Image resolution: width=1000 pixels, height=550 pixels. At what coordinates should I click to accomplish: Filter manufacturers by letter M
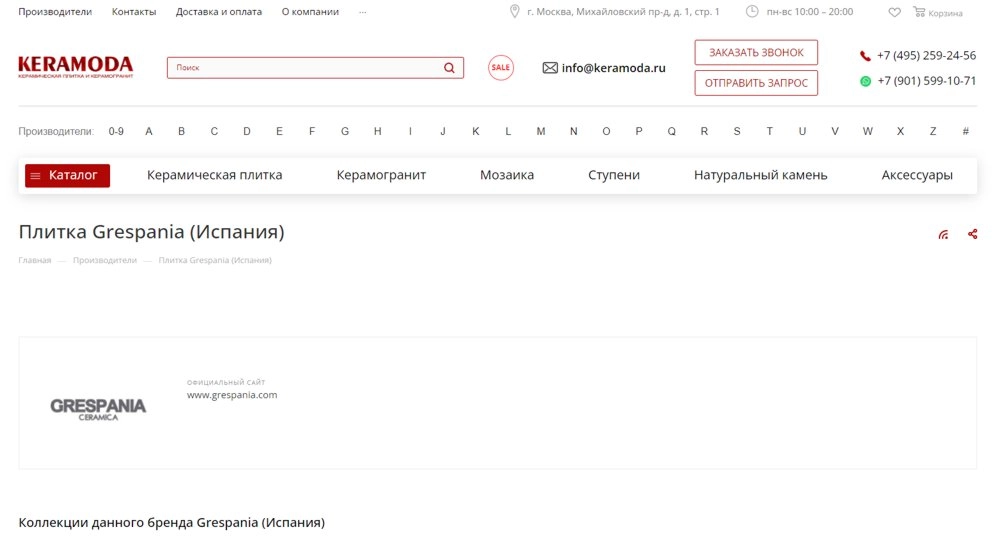(x=541, y=131)
